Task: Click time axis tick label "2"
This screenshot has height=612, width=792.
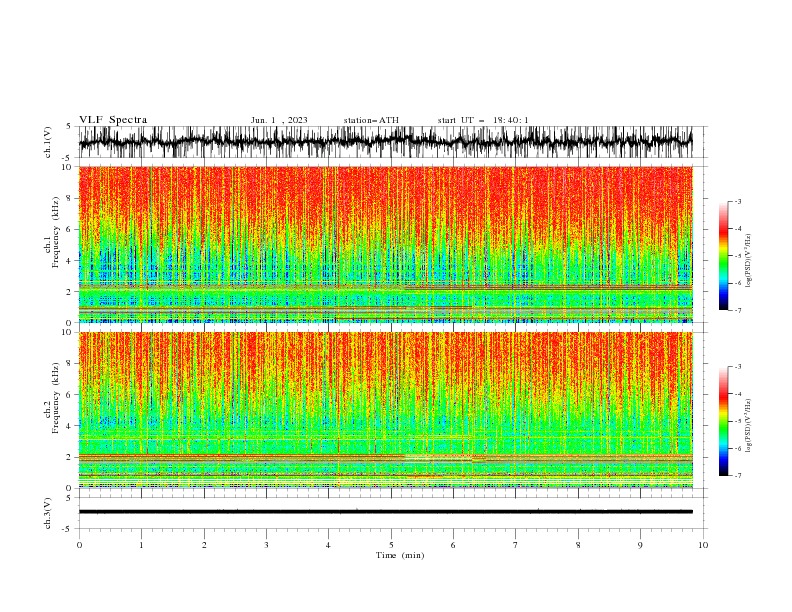Action: pos(204,545)
